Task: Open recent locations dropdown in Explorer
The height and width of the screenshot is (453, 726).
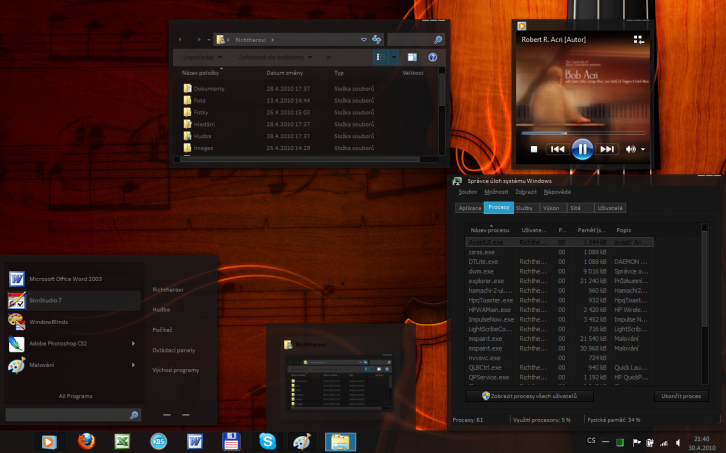Action: [209, 40]
